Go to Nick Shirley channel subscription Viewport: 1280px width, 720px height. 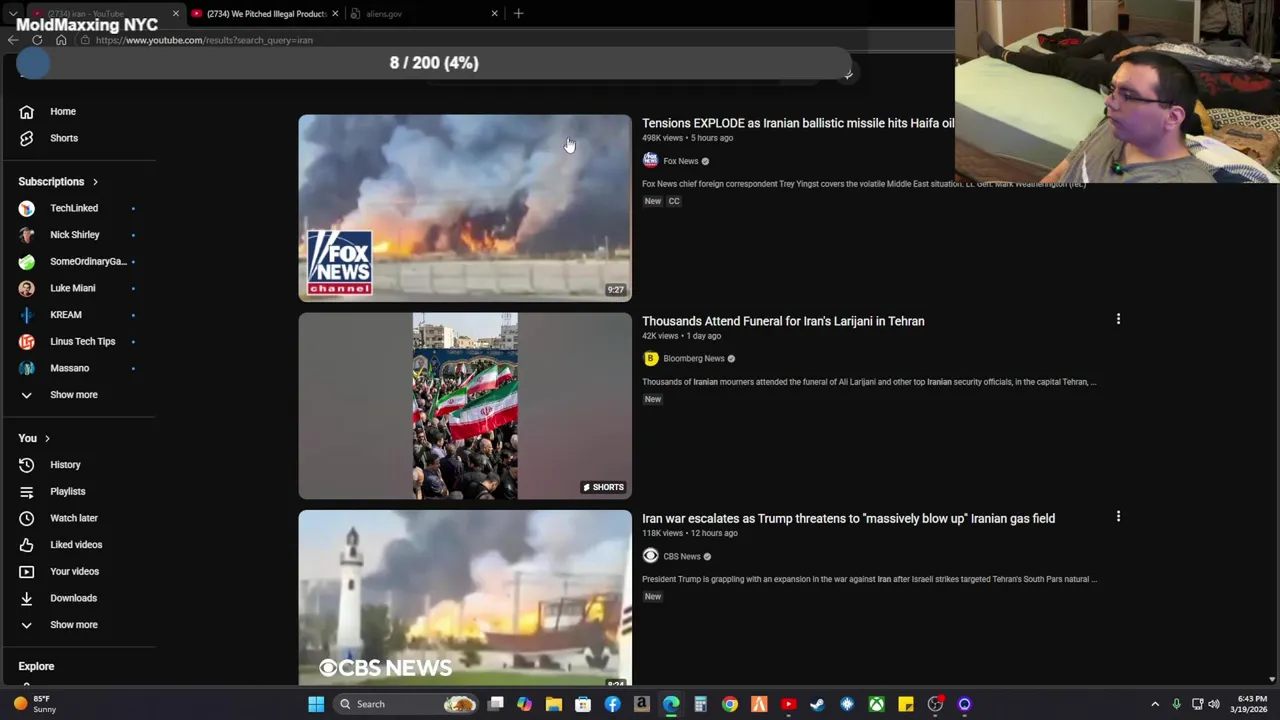coord(74,235)
